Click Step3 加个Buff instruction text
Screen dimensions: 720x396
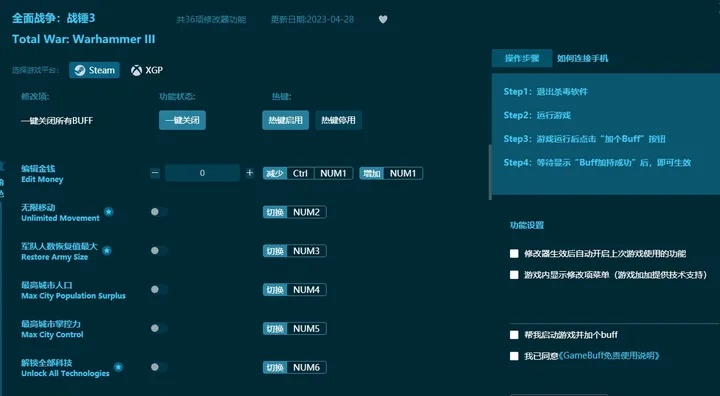pos(585,139)
